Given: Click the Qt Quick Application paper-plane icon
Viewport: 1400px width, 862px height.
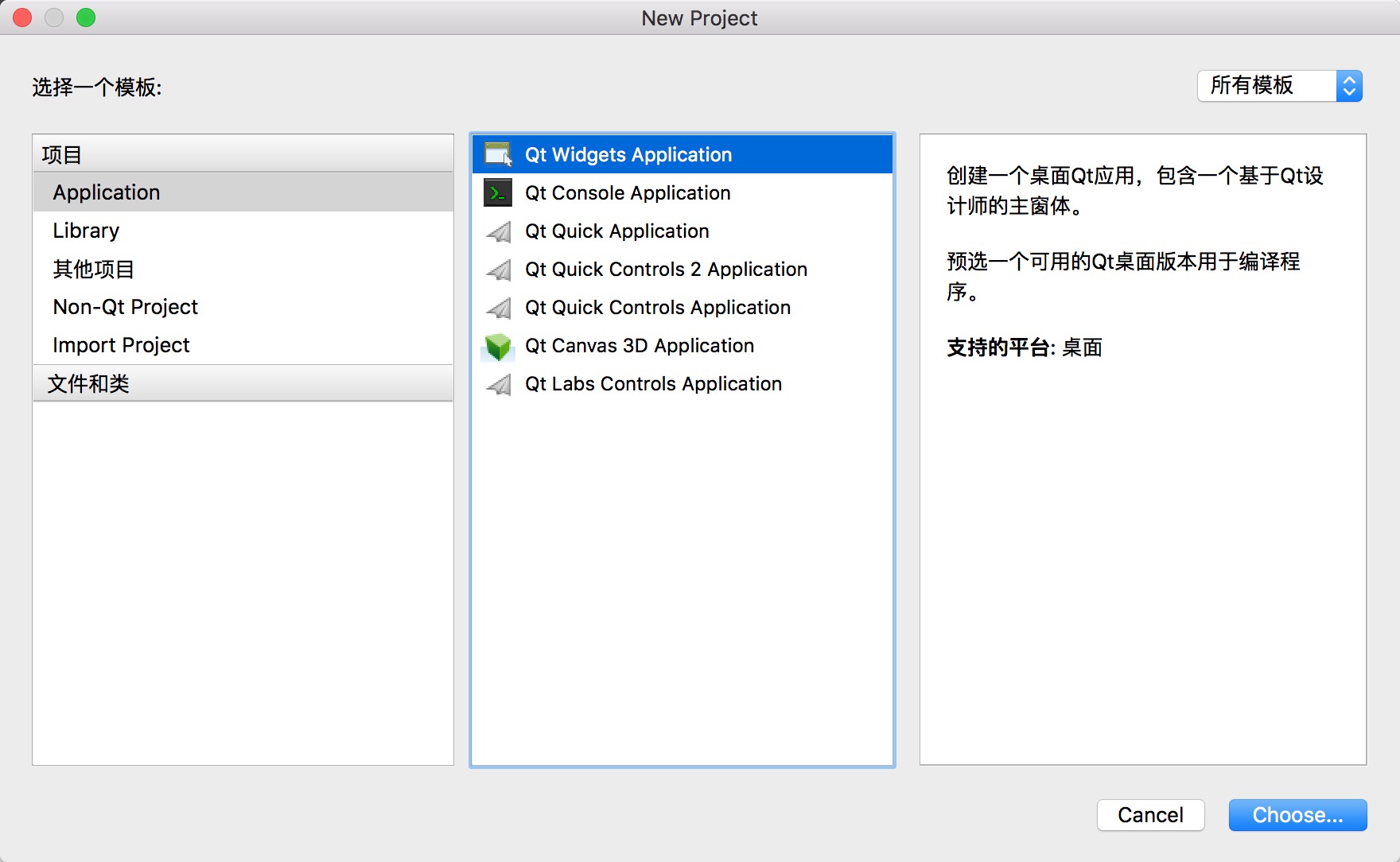Looking at the screenshot, I should tap(498, 231).
